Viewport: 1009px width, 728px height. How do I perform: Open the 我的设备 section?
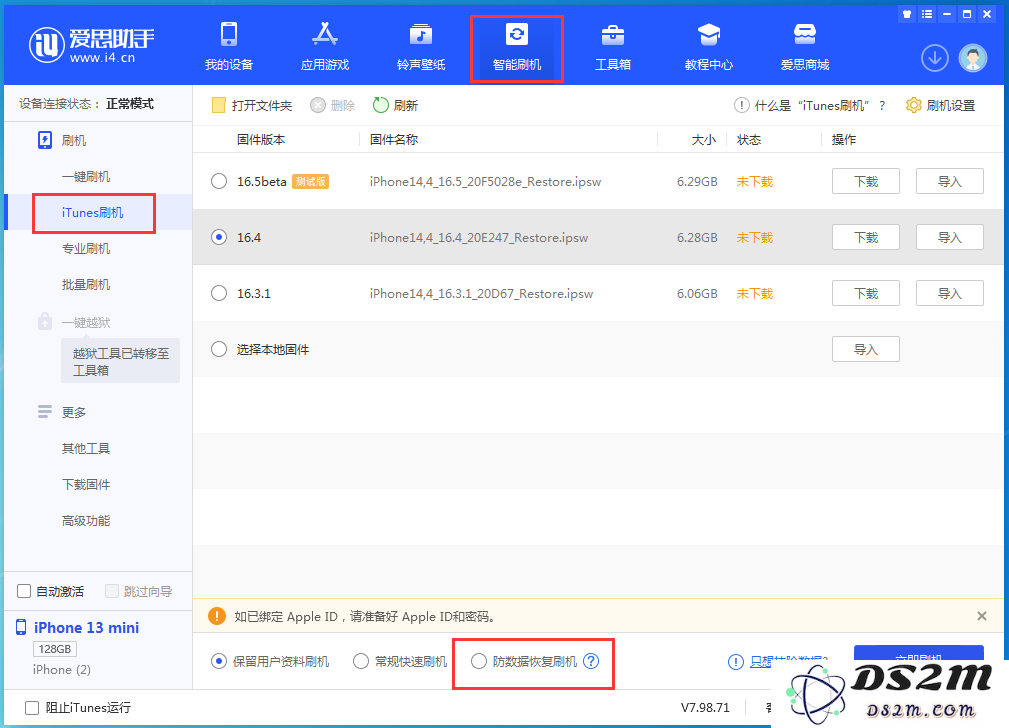pos(228,46)
